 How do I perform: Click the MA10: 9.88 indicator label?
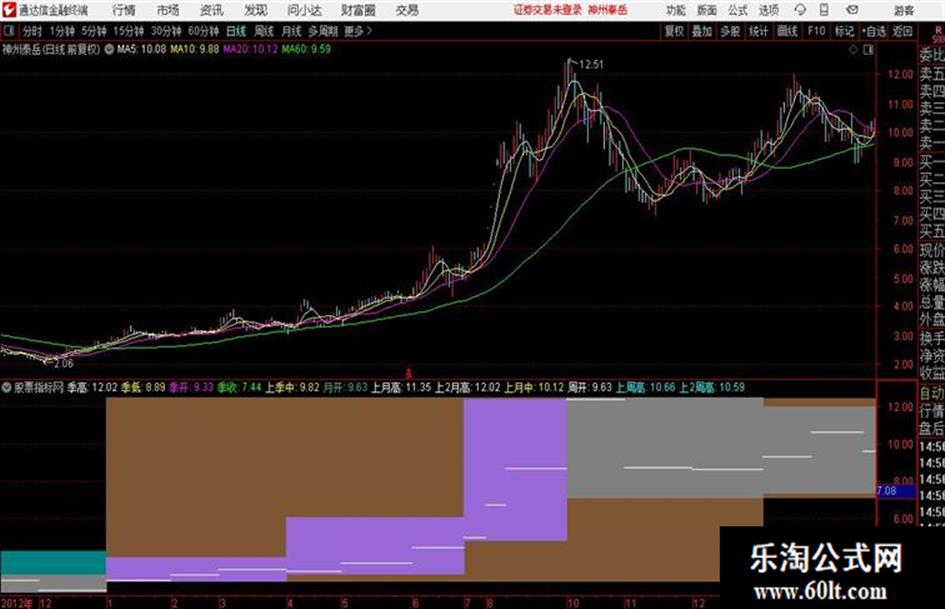[195, 49]
